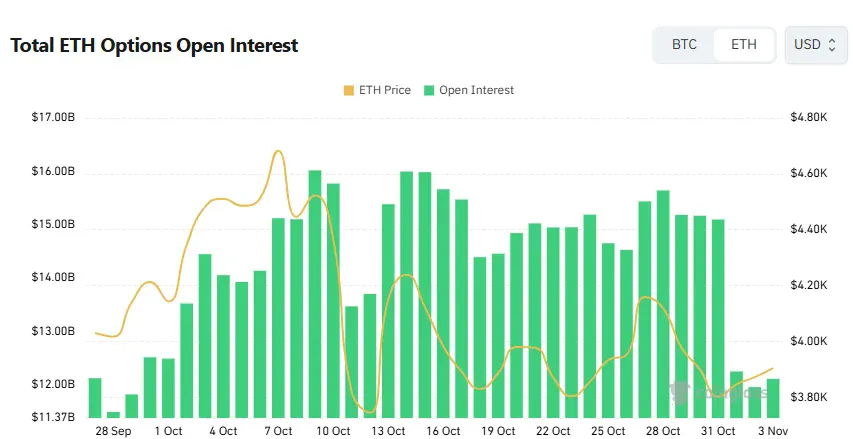
Task: Click the 1 Oct open interest bar
Action: click(x=168, y=387)
